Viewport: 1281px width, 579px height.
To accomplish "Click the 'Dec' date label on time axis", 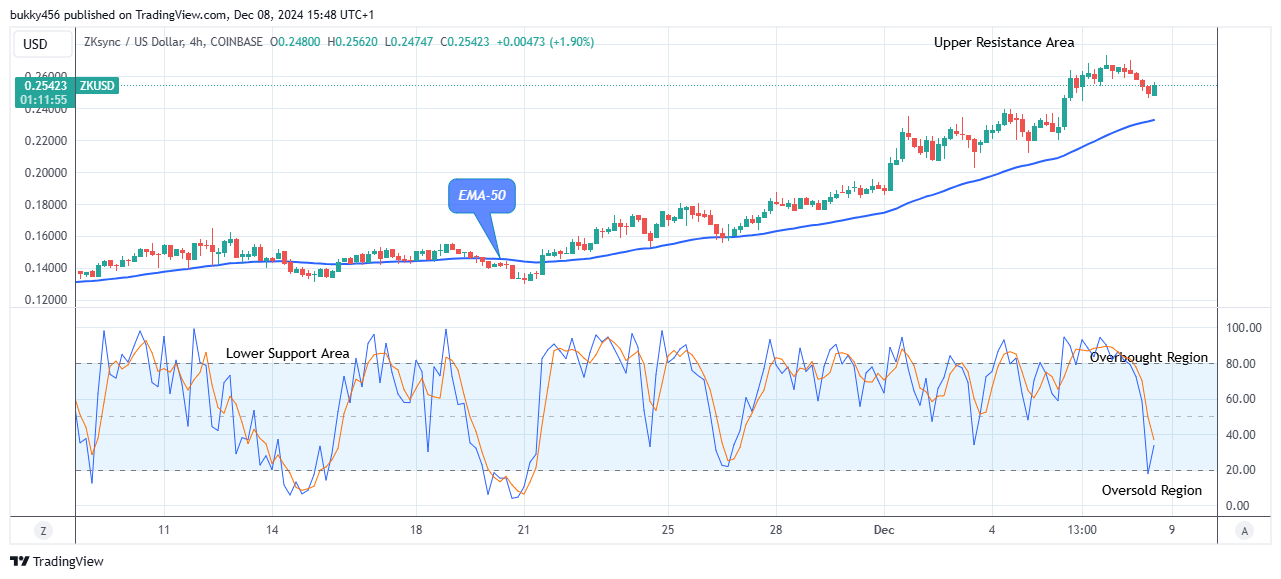I will coord(883,529).
